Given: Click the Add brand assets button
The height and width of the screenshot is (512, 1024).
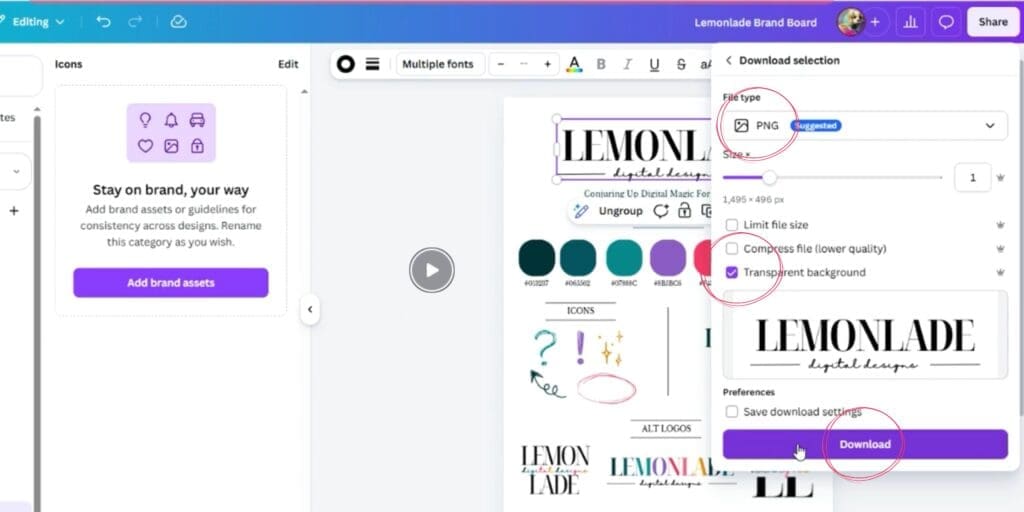Looking at the screenshot, I should (170, 283).
